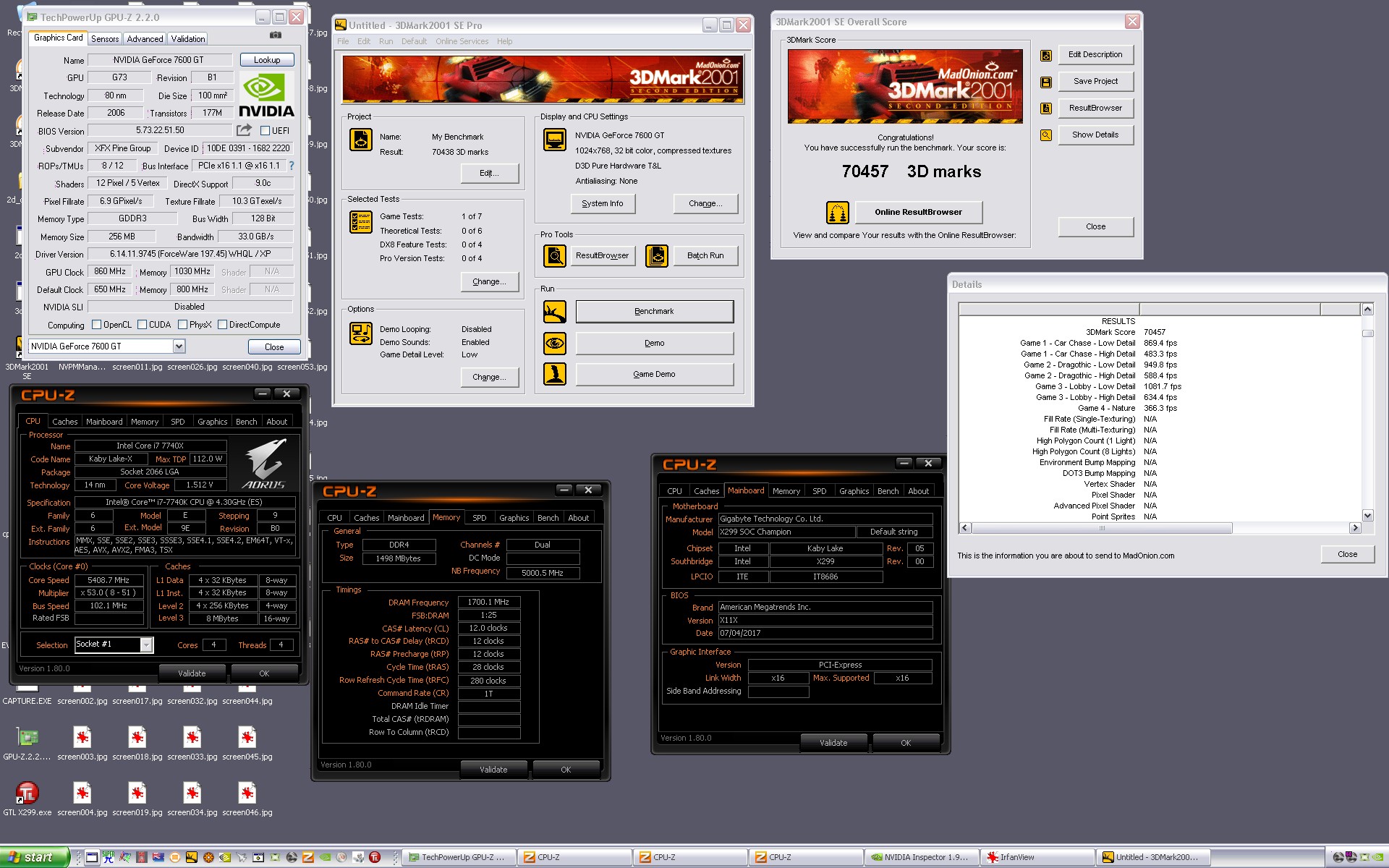Open screen018.jpg desktop file icon

click(137, 737)
